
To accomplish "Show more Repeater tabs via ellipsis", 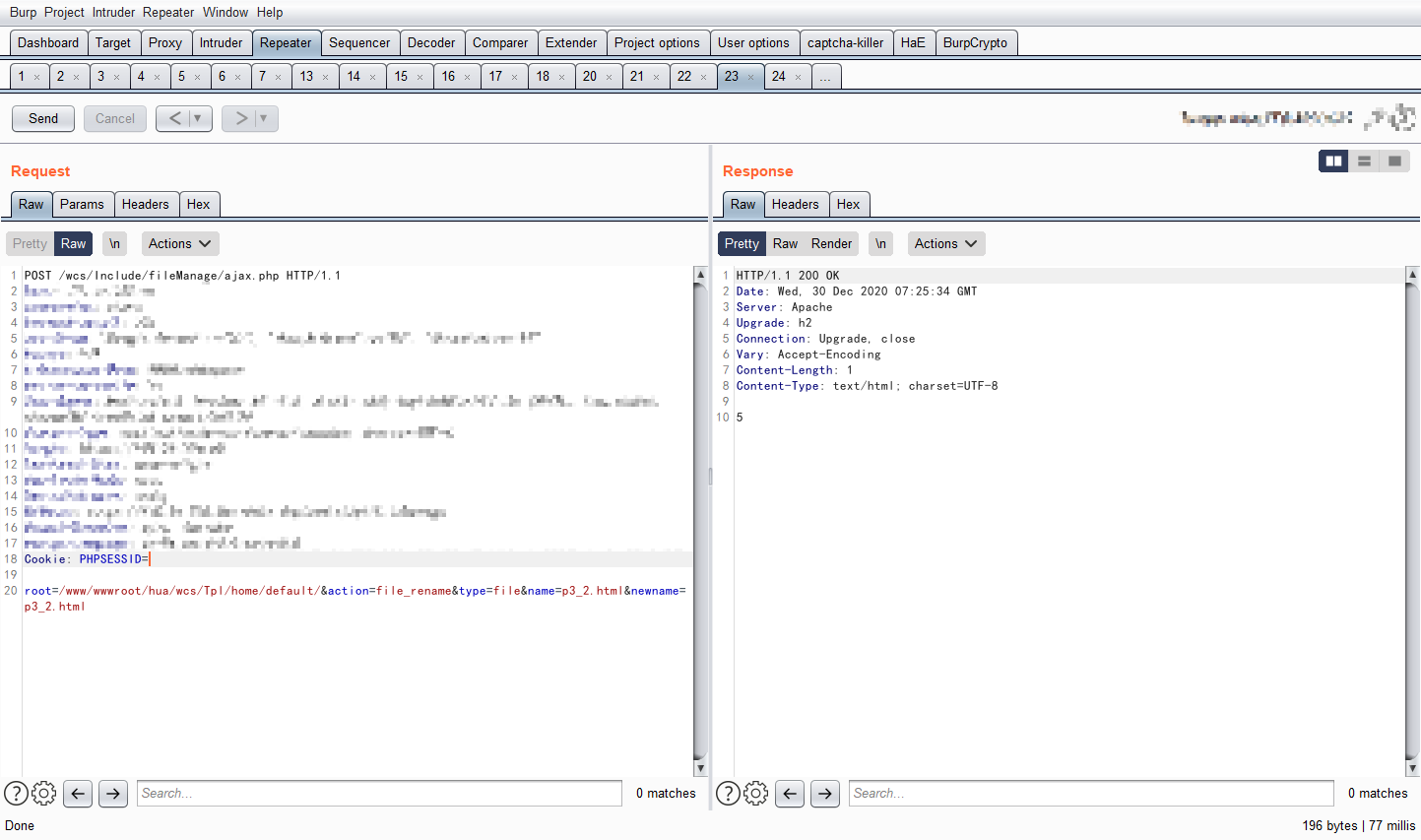I will pyautogui.click(x=825, y=77).
